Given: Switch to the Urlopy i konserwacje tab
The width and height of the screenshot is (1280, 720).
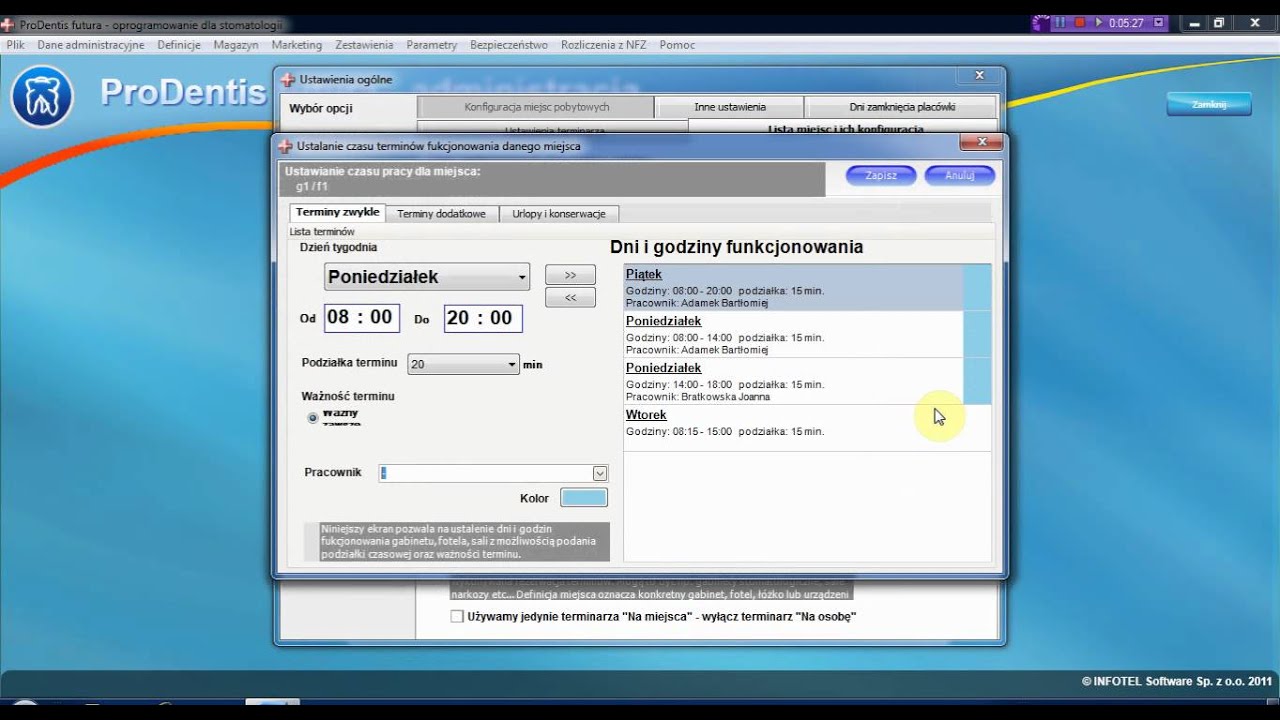Looking at the screenshot, I should click(x=559, y=214).
